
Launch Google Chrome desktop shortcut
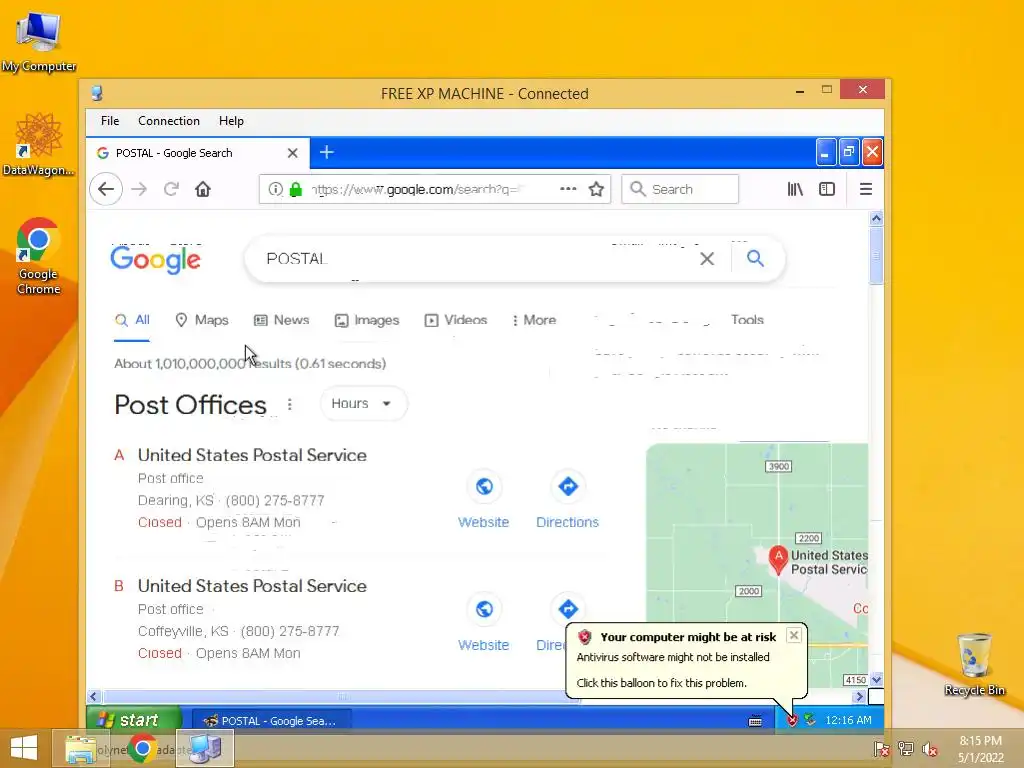pyautogui.click(x=39, y=256)
